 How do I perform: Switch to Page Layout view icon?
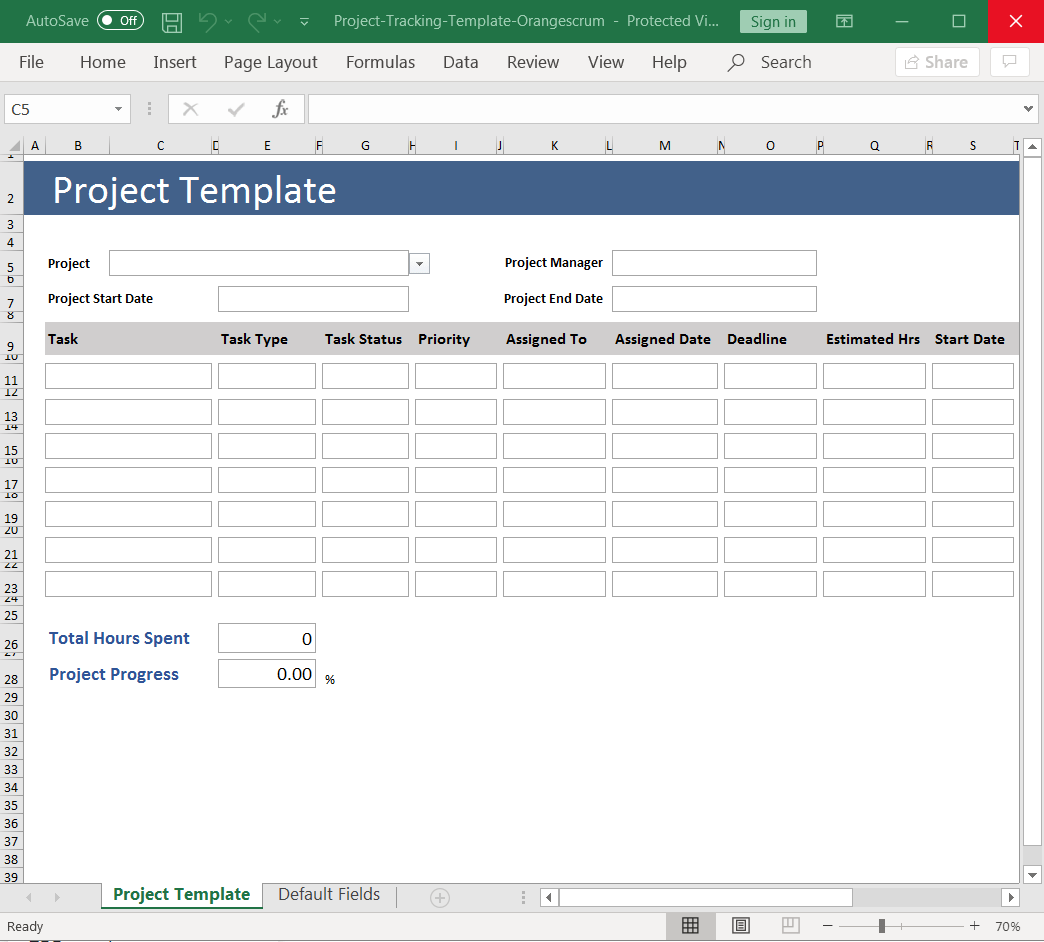(x=740, y=925)
